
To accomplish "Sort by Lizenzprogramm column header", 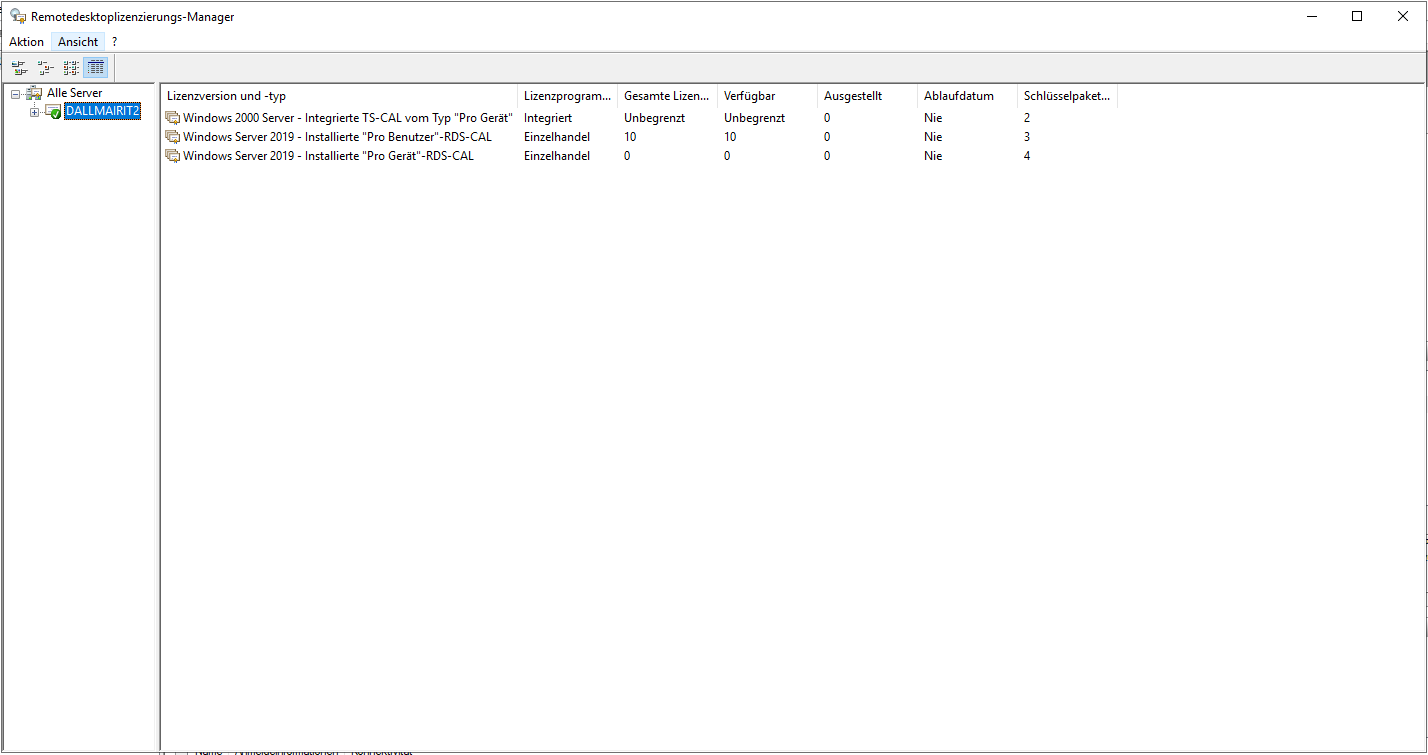I will [567, 96].
